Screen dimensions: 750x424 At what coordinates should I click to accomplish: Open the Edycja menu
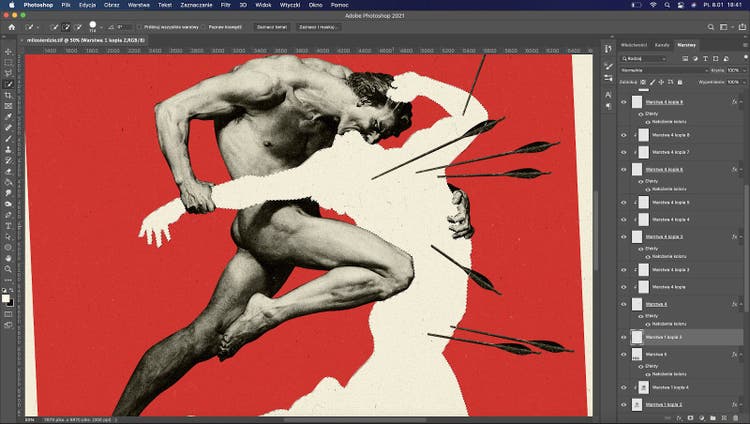(x=87, y=5)
